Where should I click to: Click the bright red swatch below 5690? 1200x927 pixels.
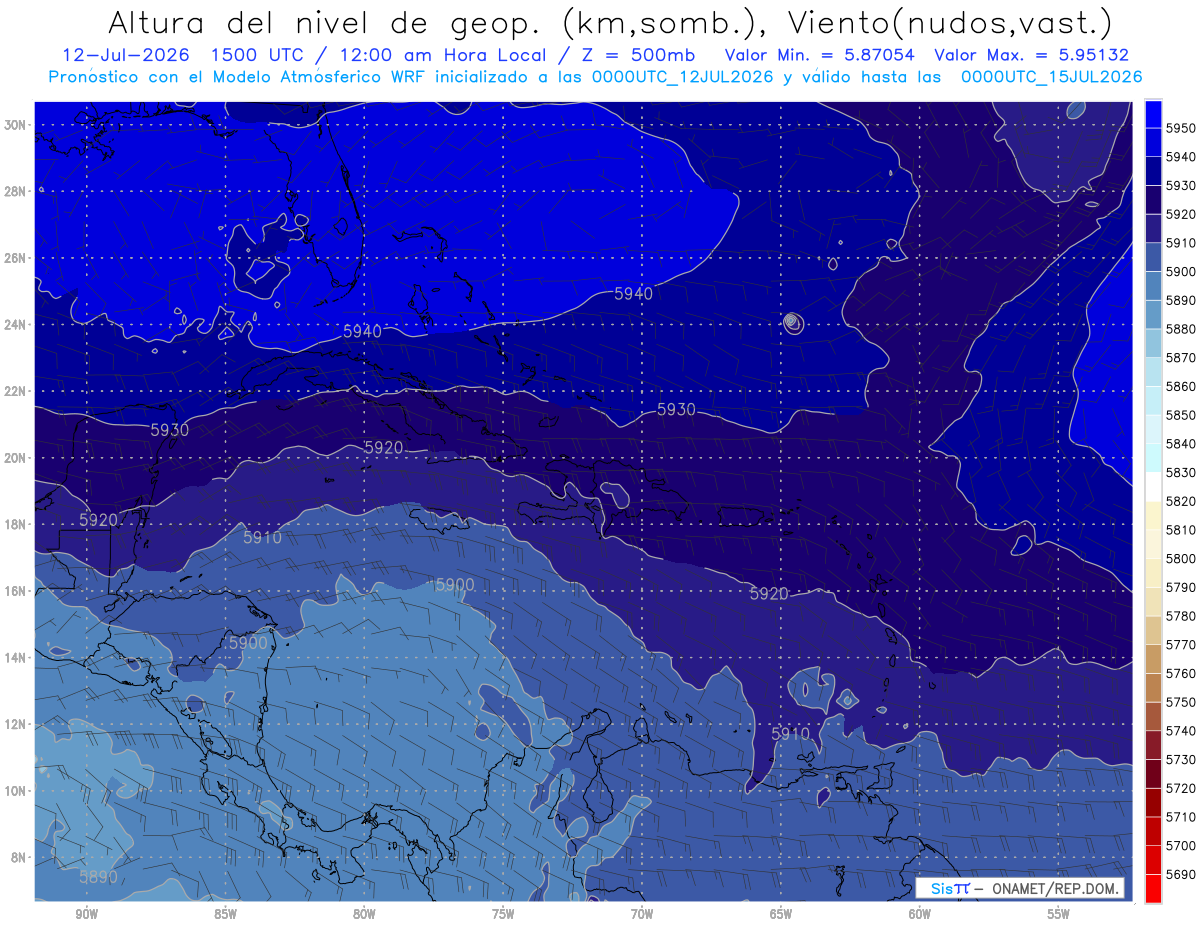click(1153, 889)
